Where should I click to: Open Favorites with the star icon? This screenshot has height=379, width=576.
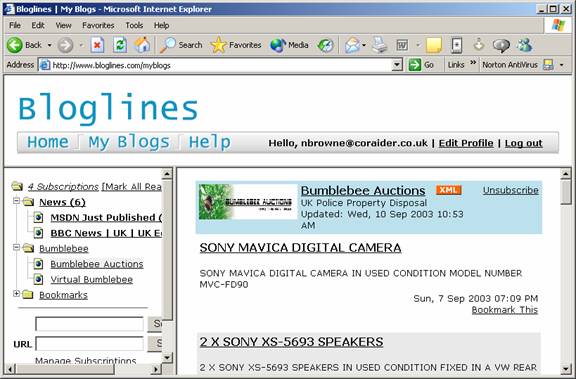[x=218, y=45]
